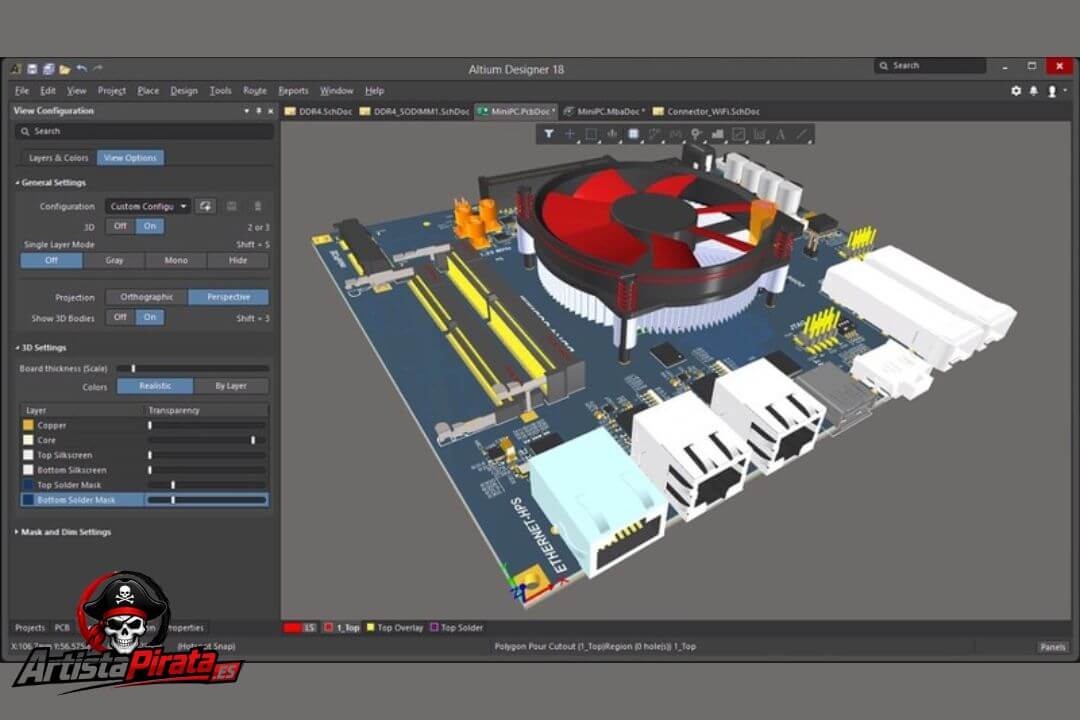The height and width of the screenshot is (720, 1080).
Task: Open the Projects panel tab at the bottom
Action: point(30,628)
